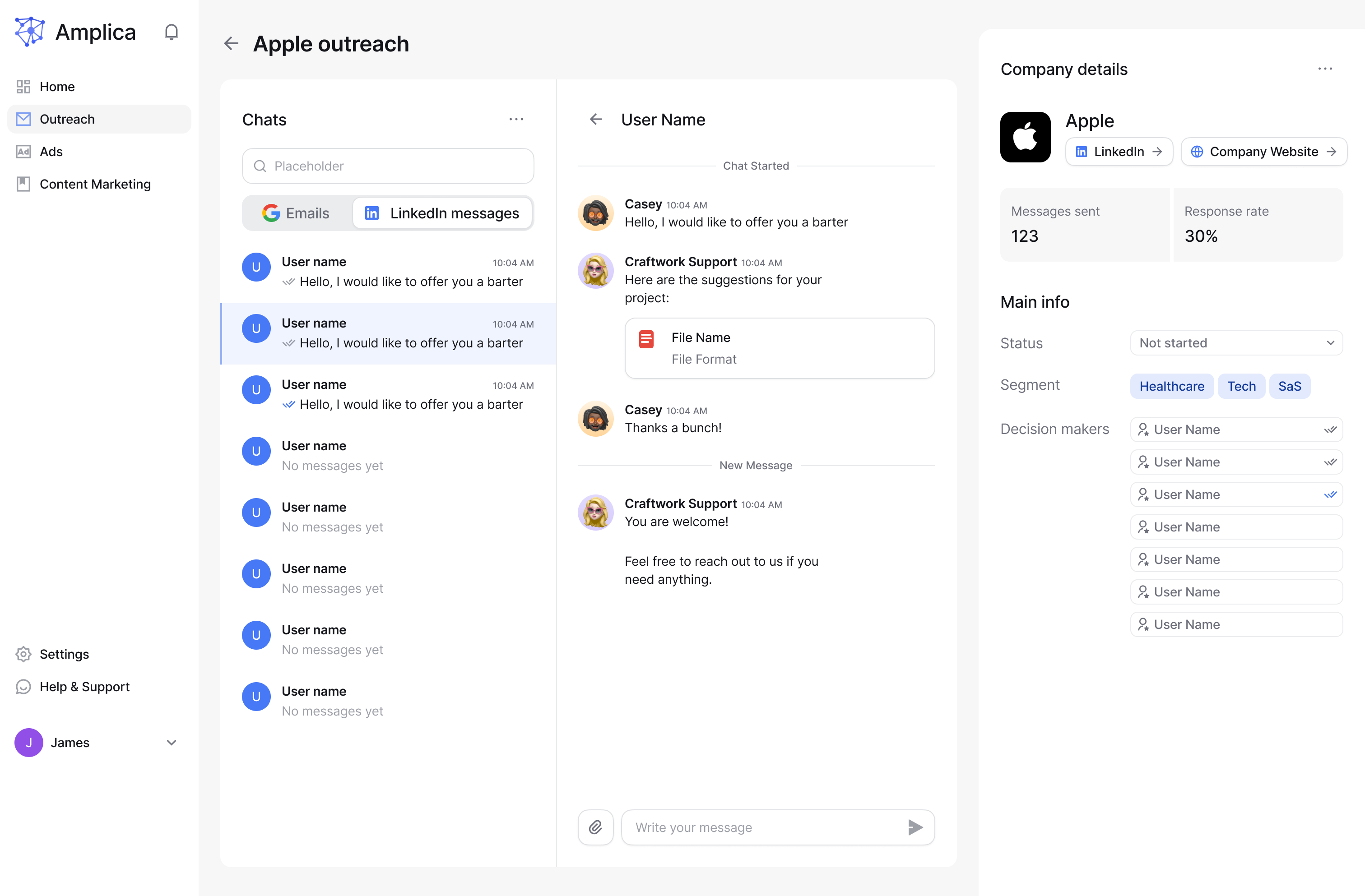Click the Healthcare segment tag
1365x896 pixels.
[x=1171, y=386]
